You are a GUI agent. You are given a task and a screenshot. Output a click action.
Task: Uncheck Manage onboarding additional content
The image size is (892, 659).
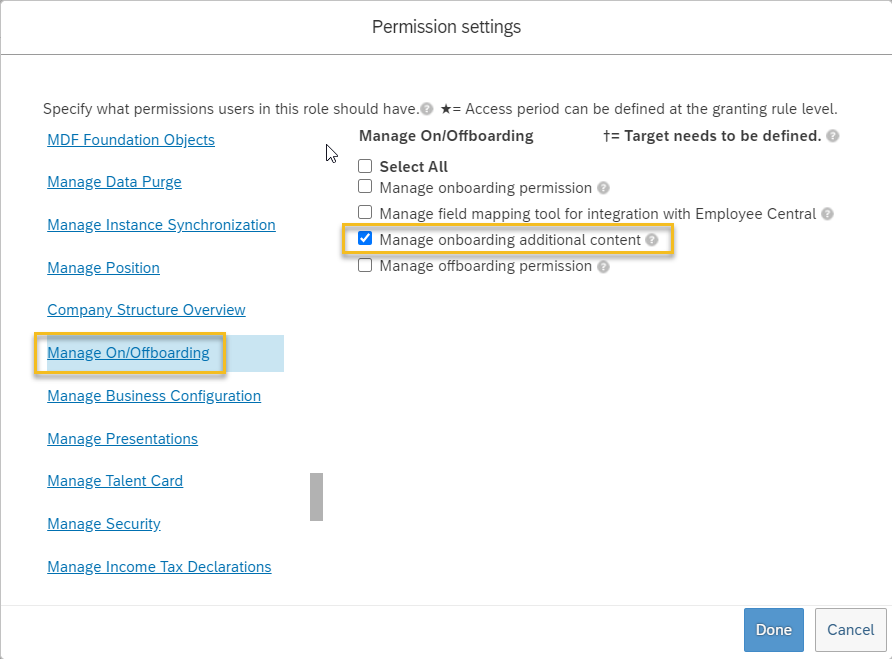365,238
